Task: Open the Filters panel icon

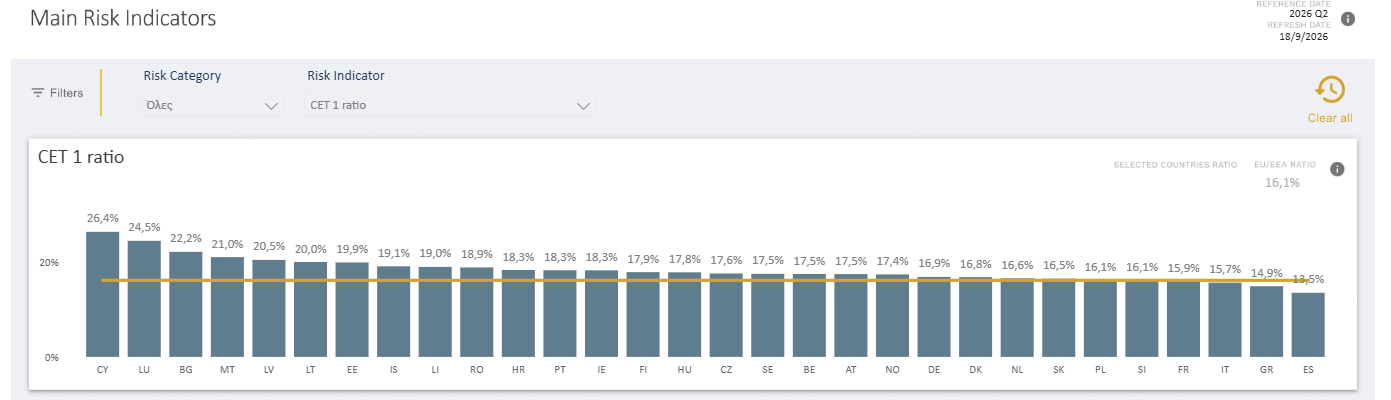Action: (x=38, y=93)
